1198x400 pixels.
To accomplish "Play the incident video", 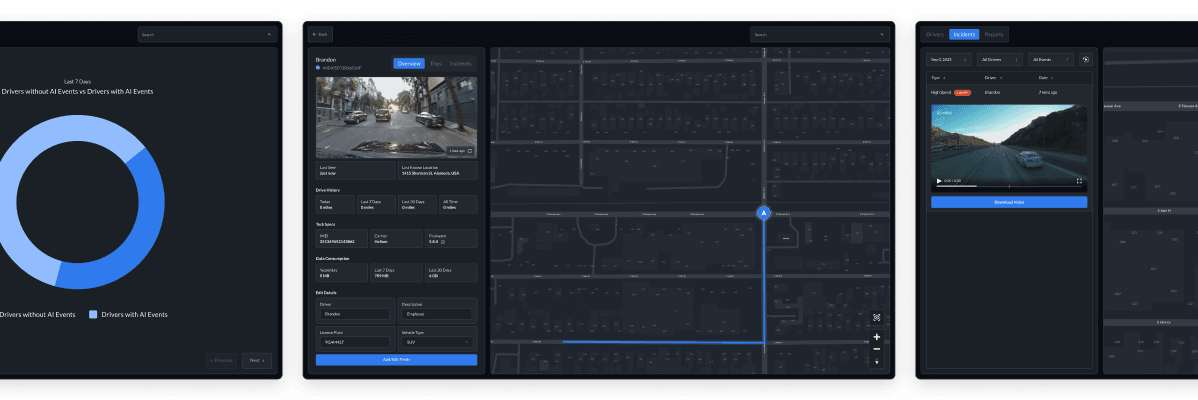I will (939, 181).
